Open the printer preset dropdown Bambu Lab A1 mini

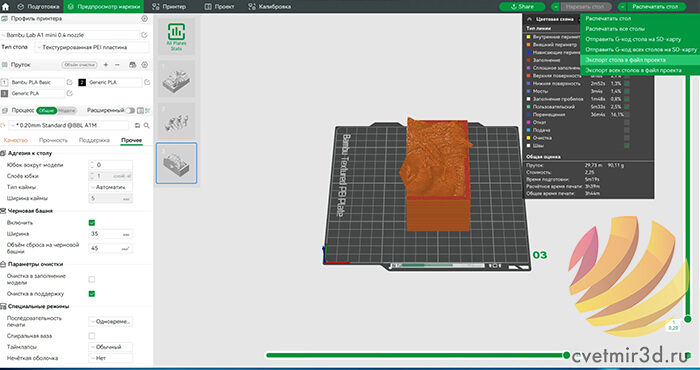tap(71, 35)
